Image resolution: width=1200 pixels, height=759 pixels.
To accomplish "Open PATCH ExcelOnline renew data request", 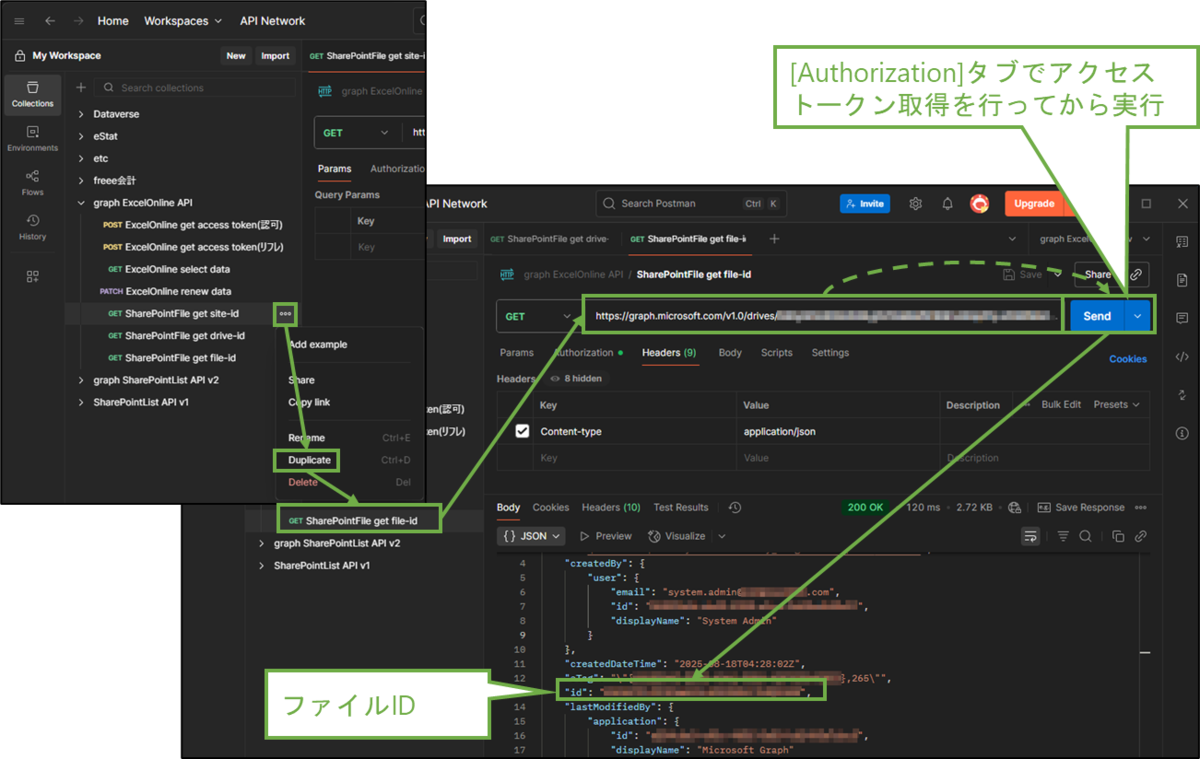I will click(166, 291).
